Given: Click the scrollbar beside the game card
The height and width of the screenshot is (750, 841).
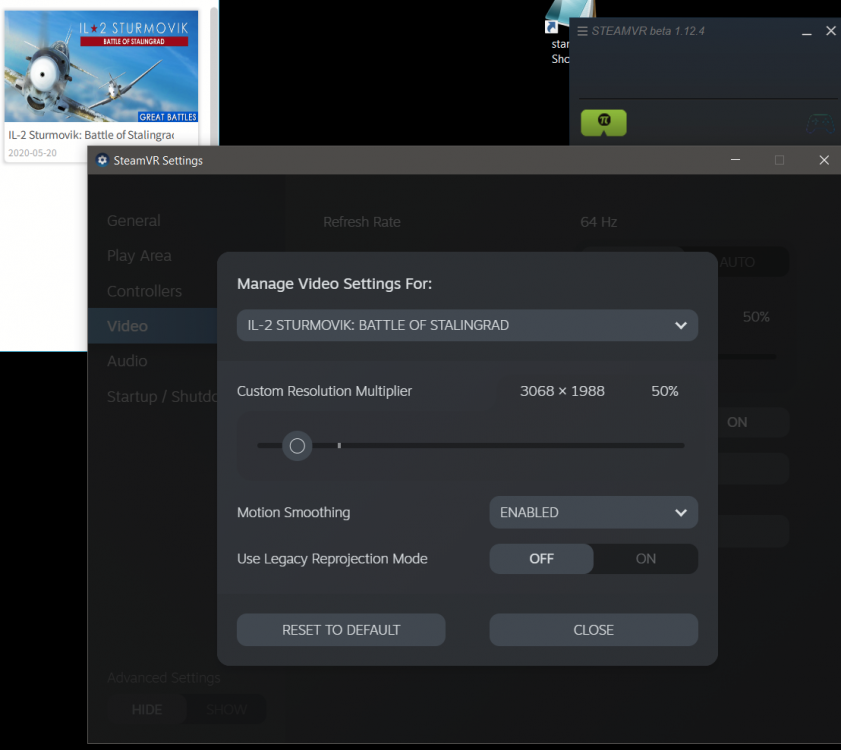Looking at the screenshot, I should (214, 75).
